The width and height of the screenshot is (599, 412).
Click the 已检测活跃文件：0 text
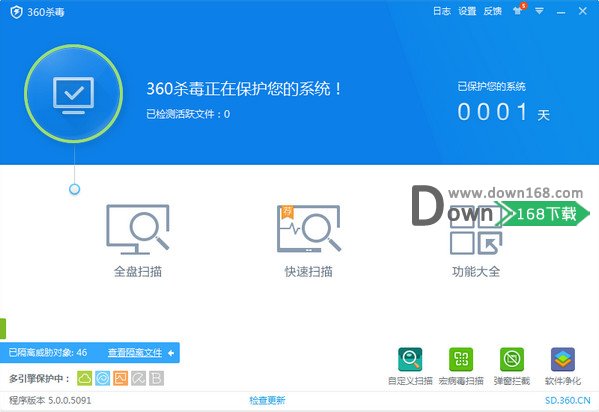(x=188, y=114)
